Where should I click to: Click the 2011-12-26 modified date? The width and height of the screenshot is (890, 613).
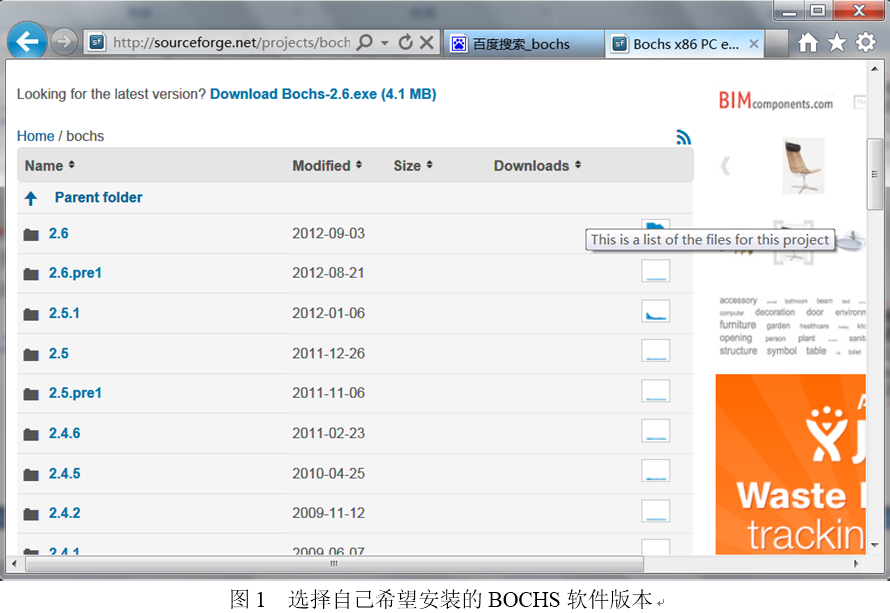pos(328,354)
